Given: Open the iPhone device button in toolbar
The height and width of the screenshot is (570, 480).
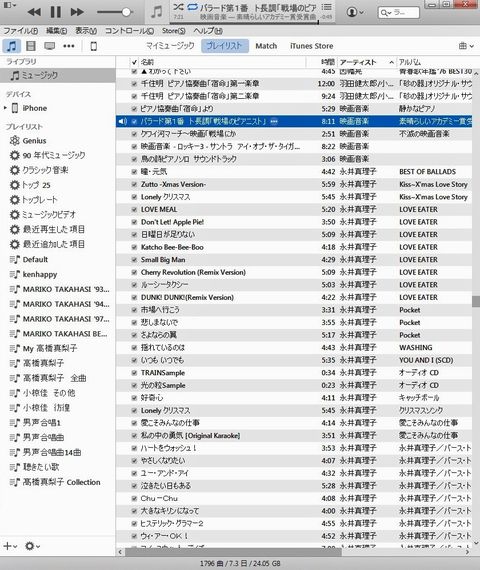Looking at the screenshot, I should pos(93,46).
